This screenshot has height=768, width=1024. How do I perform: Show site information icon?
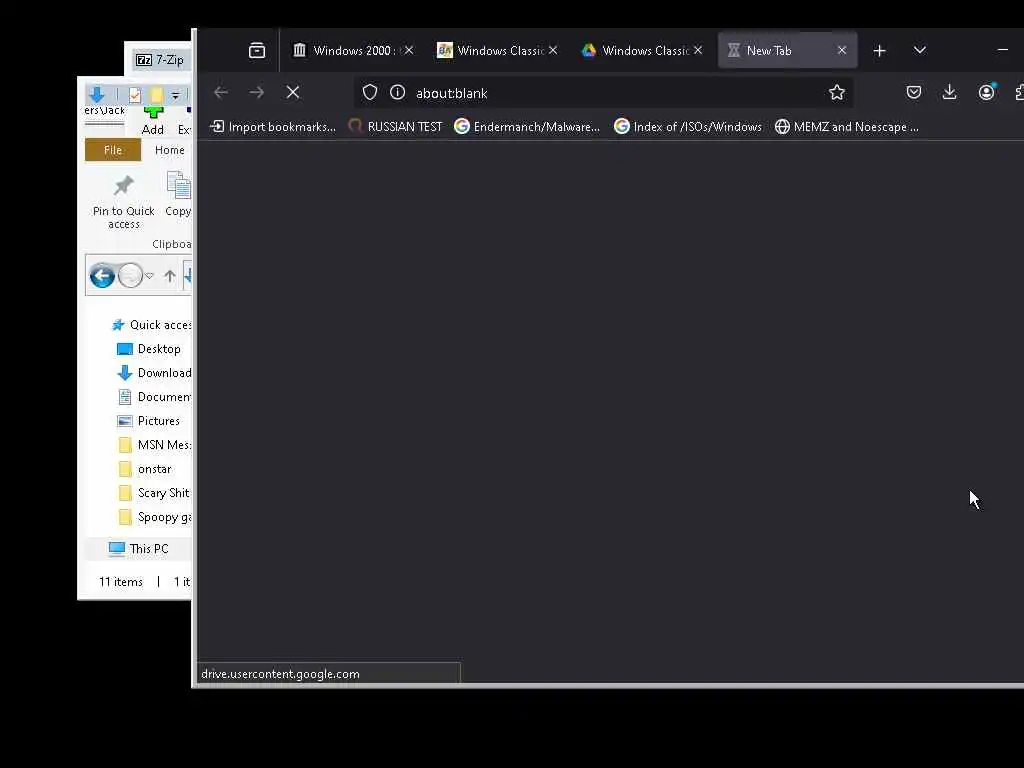pyautogui.click(x=397, y=93)
